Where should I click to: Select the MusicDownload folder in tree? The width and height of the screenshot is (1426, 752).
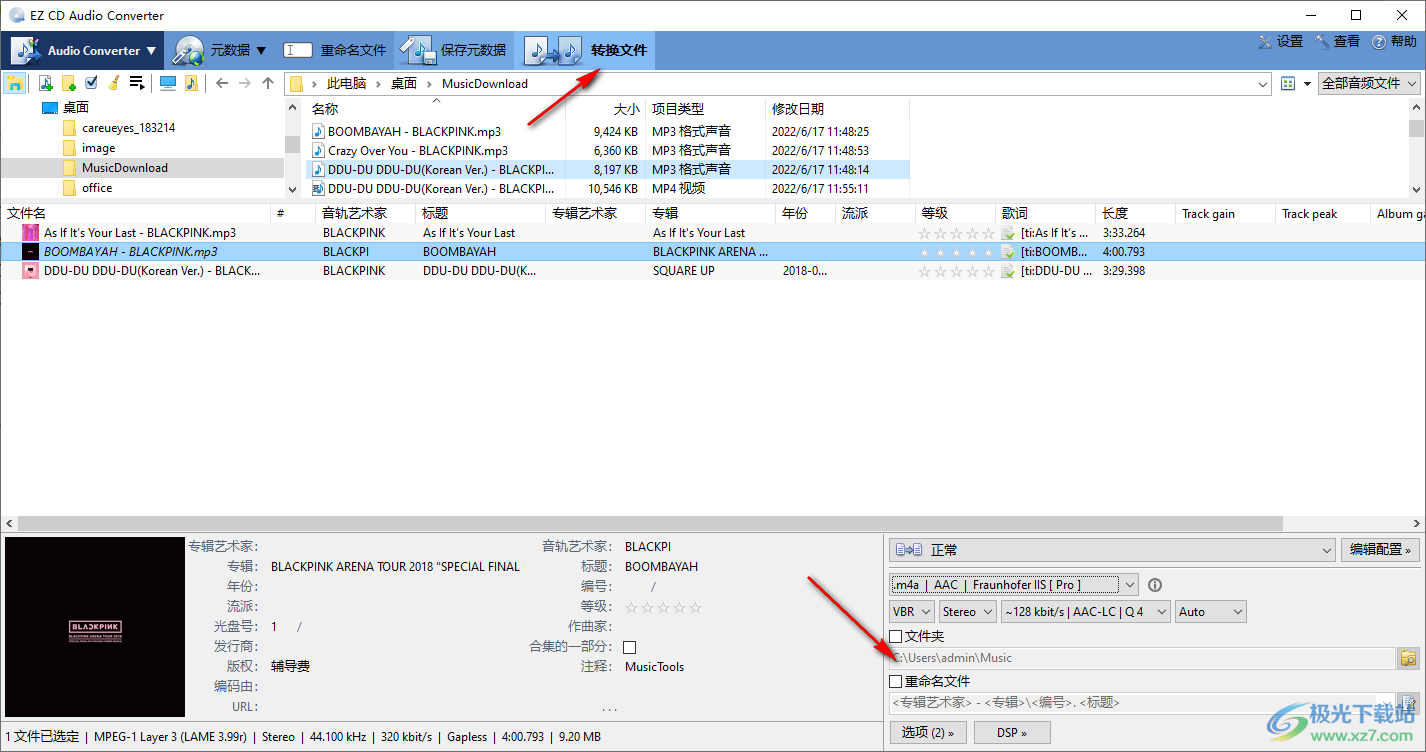124,168
